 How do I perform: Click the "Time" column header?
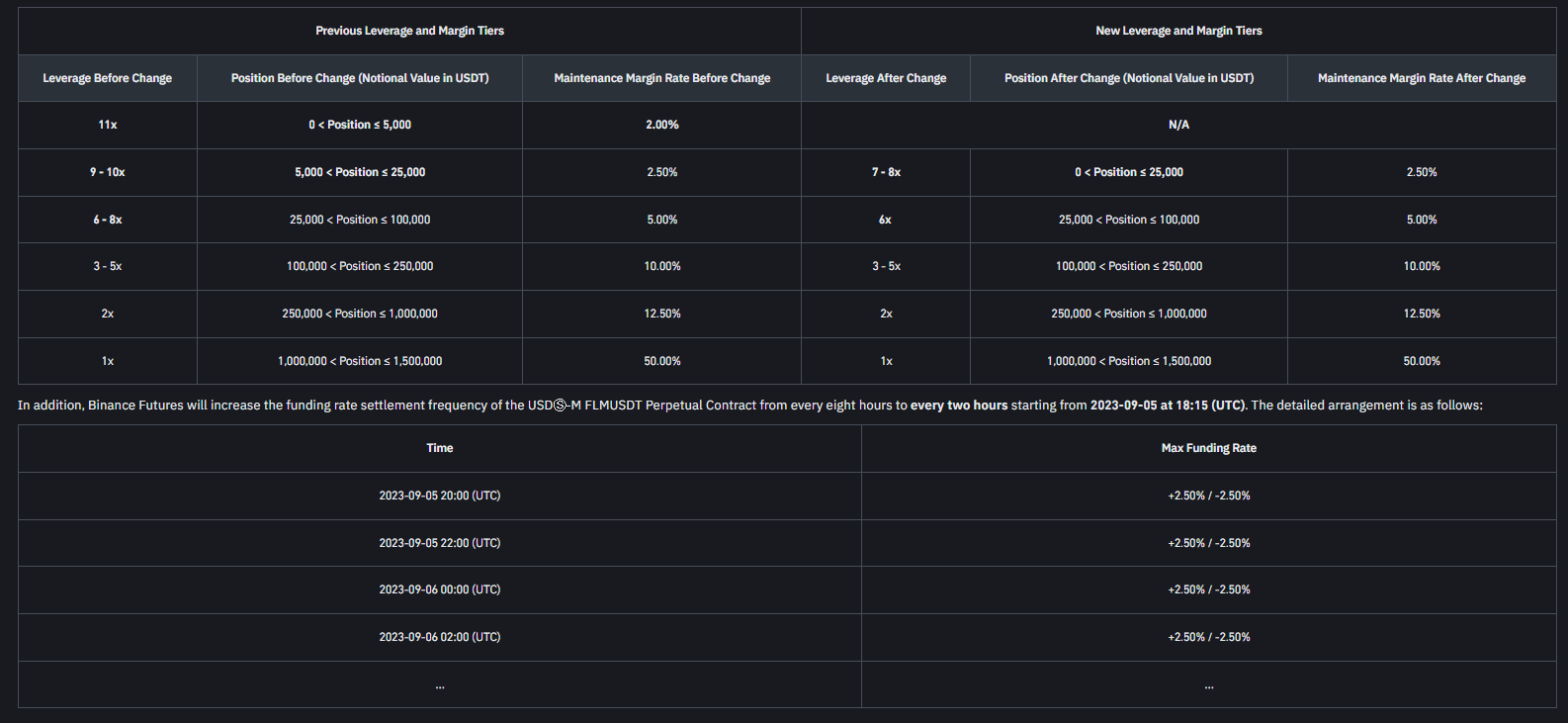pos(440,448)
